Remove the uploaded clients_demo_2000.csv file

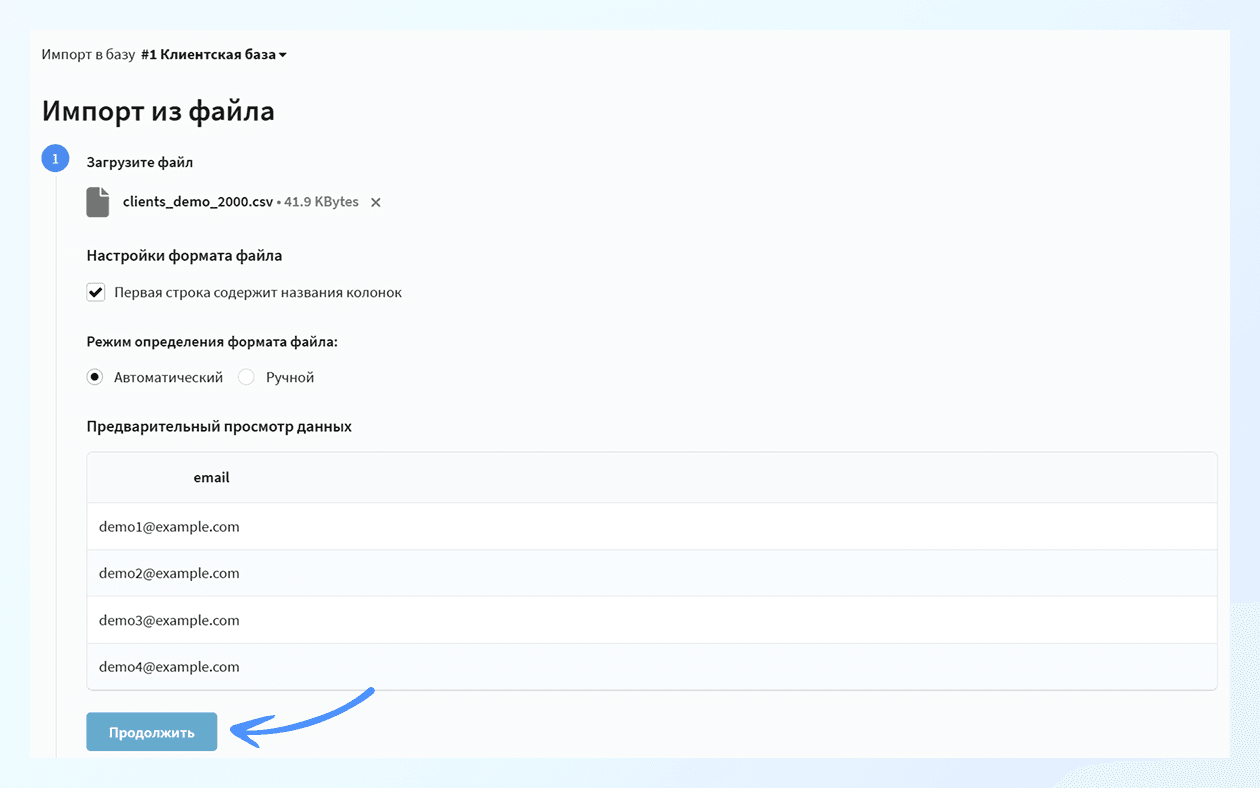(x=376, y=203)
